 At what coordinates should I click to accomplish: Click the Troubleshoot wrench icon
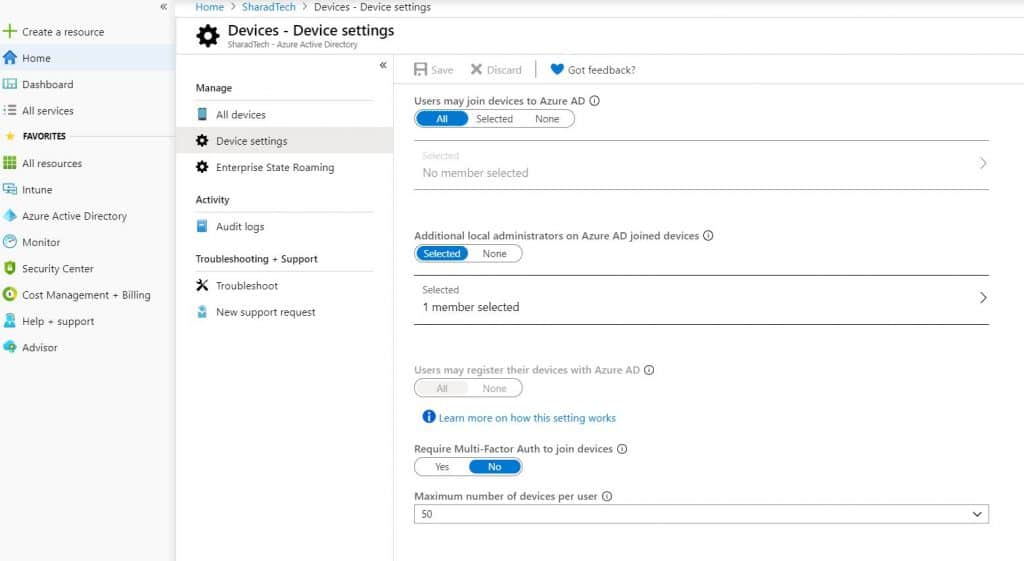pos(202,285)
